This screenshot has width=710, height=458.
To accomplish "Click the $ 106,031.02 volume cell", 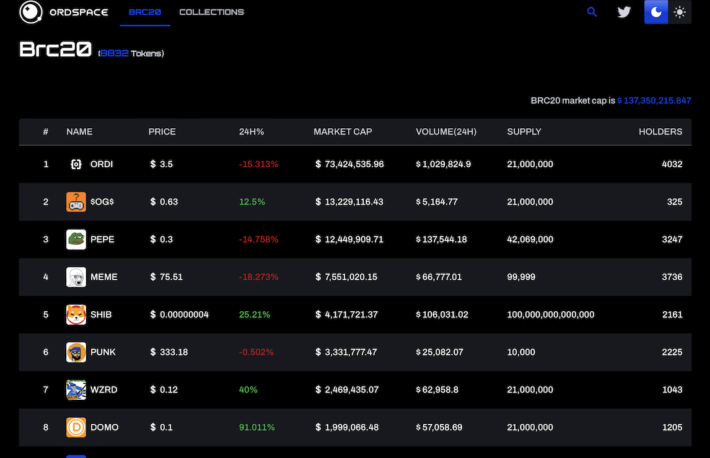I will point(442,314).
